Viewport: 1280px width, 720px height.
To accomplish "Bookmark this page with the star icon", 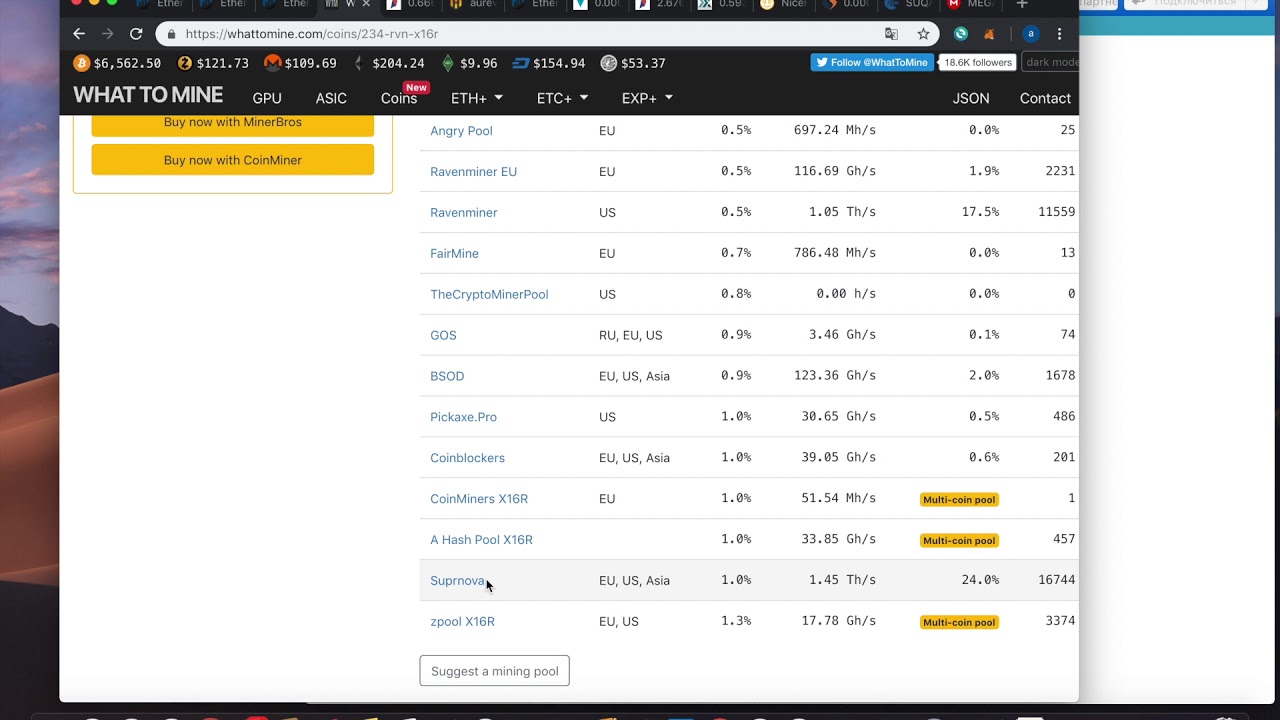I will [x=923, y=34].
